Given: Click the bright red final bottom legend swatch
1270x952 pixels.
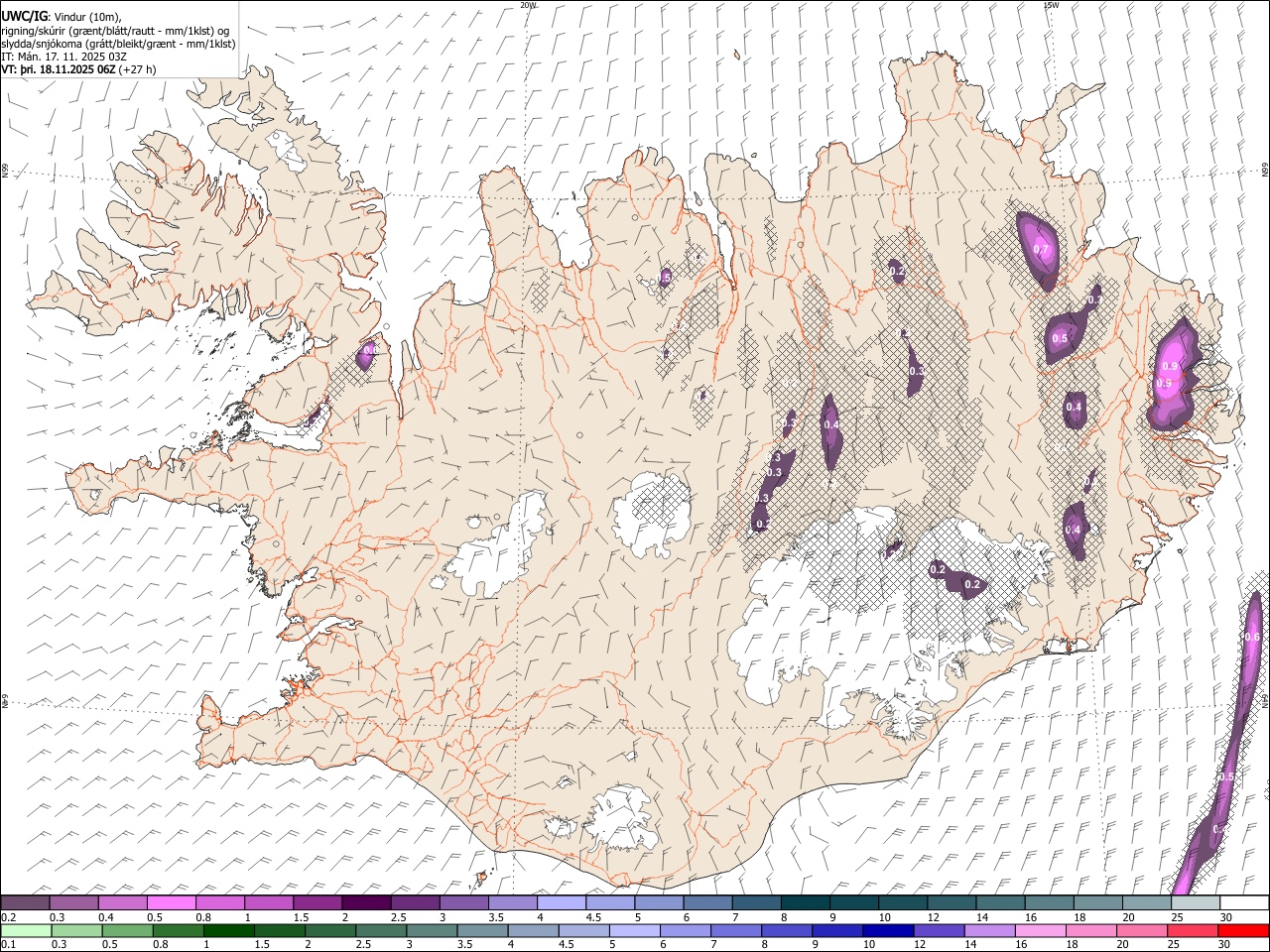Looking at the screenshot, I should point(1242,930).
